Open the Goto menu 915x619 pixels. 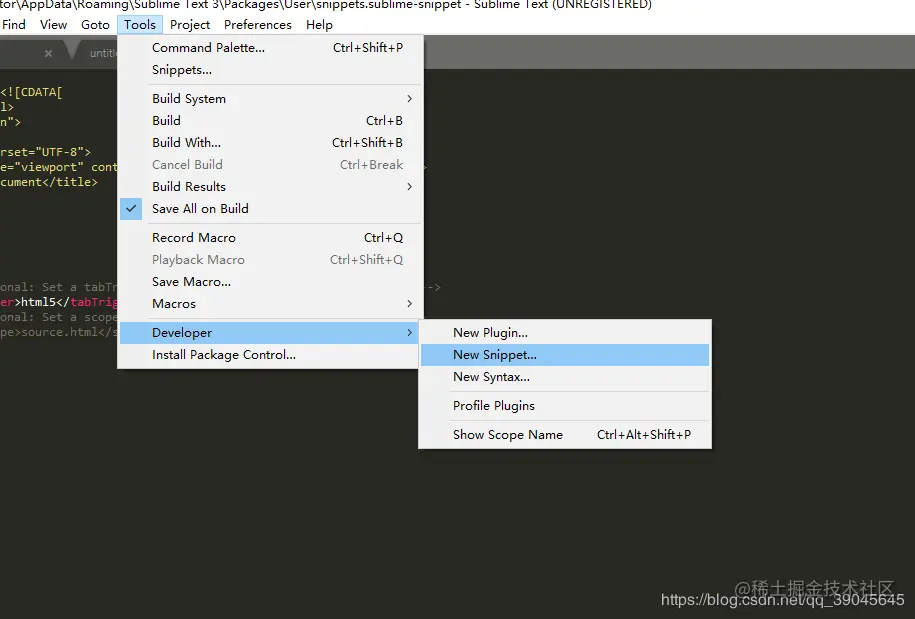pyautogui.click(x=95, y=25)
